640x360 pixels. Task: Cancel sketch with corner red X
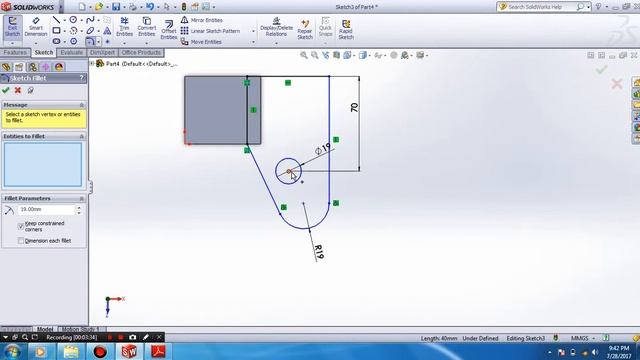(x=617, y=84)
